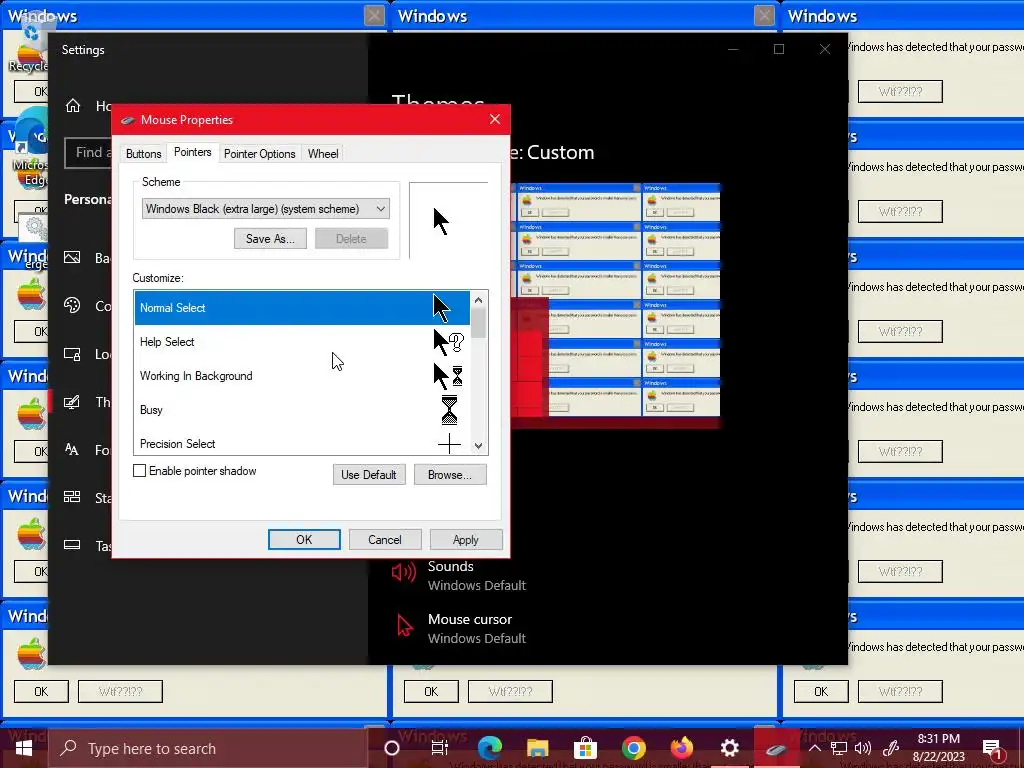Click Mouse cursor icon in Themes
The width and height of the screenshot is (1024, 768).
pos(405,625)
